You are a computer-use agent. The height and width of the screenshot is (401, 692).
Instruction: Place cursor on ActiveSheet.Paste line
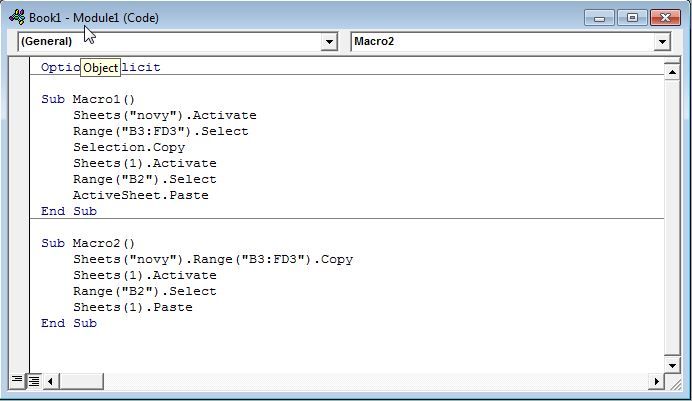[x=141, y=195]
